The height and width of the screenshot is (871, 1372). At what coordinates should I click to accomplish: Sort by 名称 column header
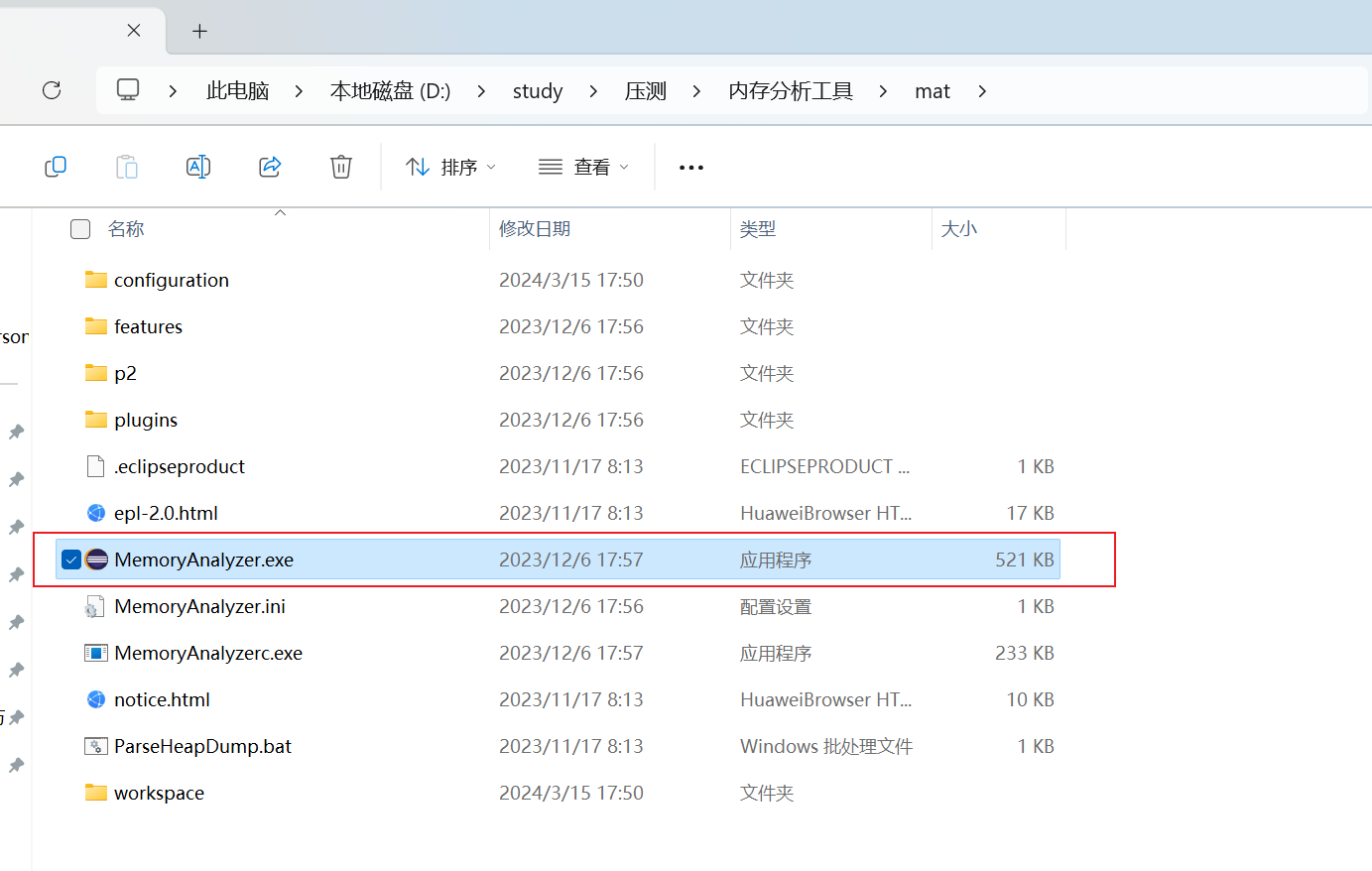126,229
